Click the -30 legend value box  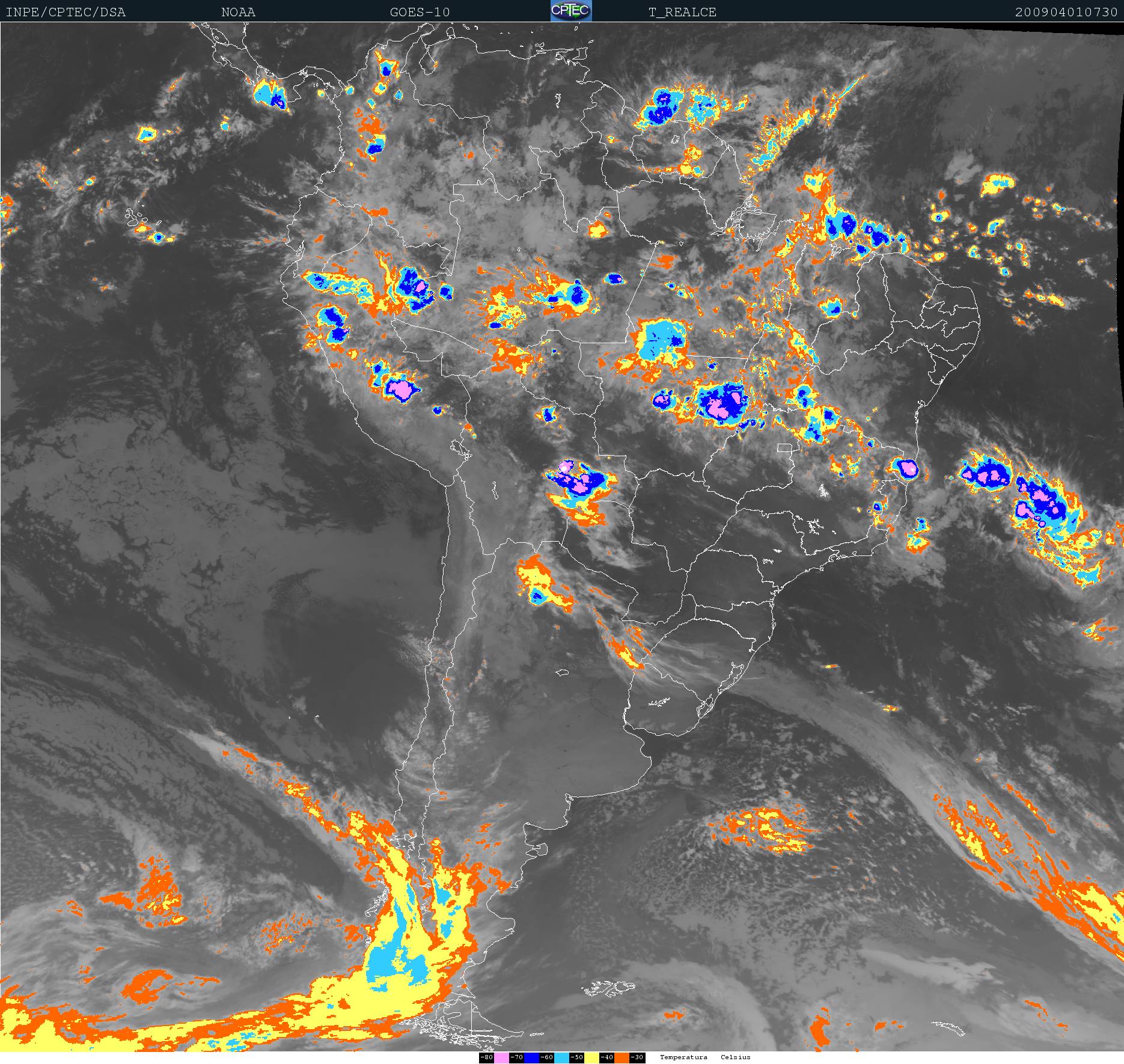coord(637,1057)
